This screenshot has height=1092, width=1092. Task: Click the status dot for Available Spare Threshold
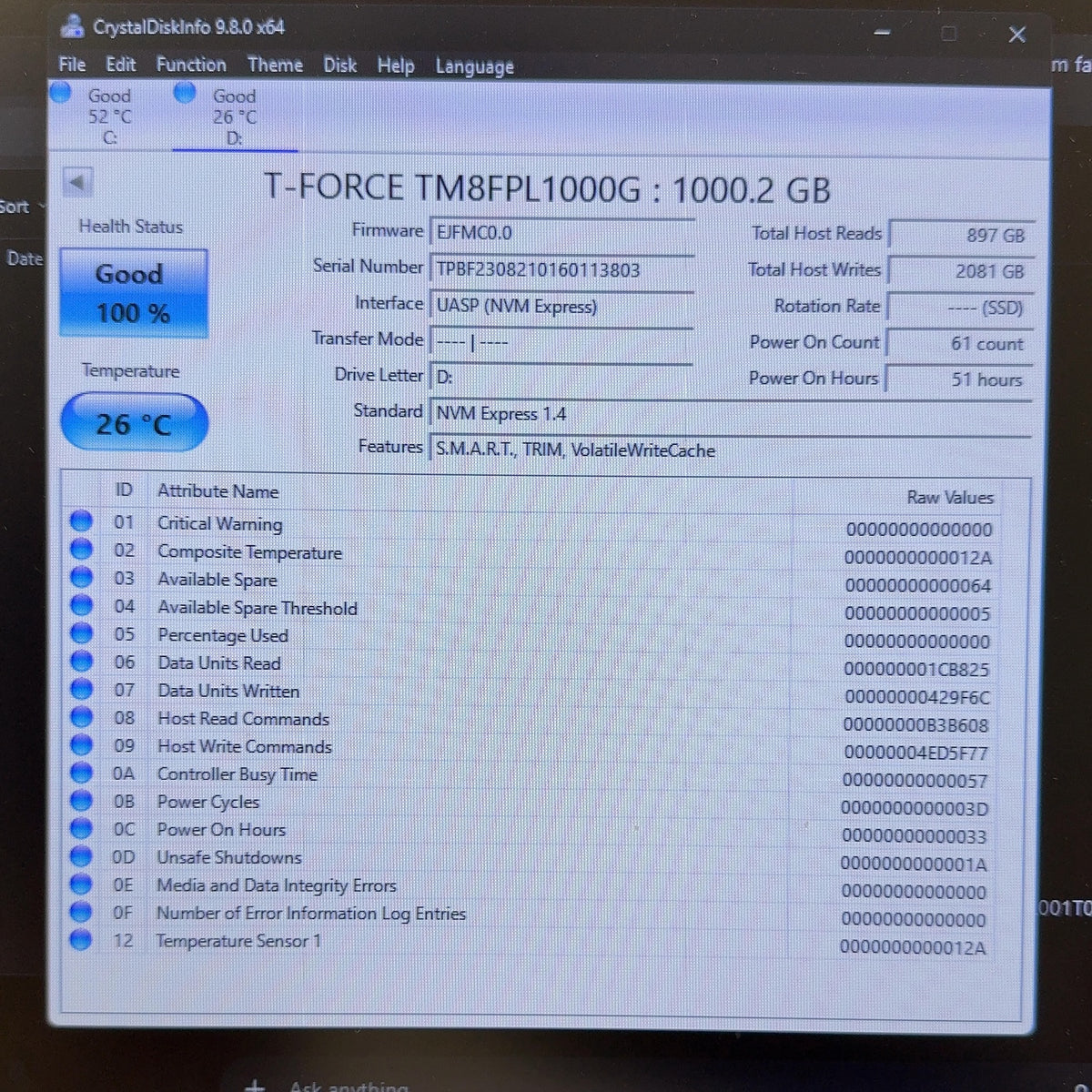point(82,605)
